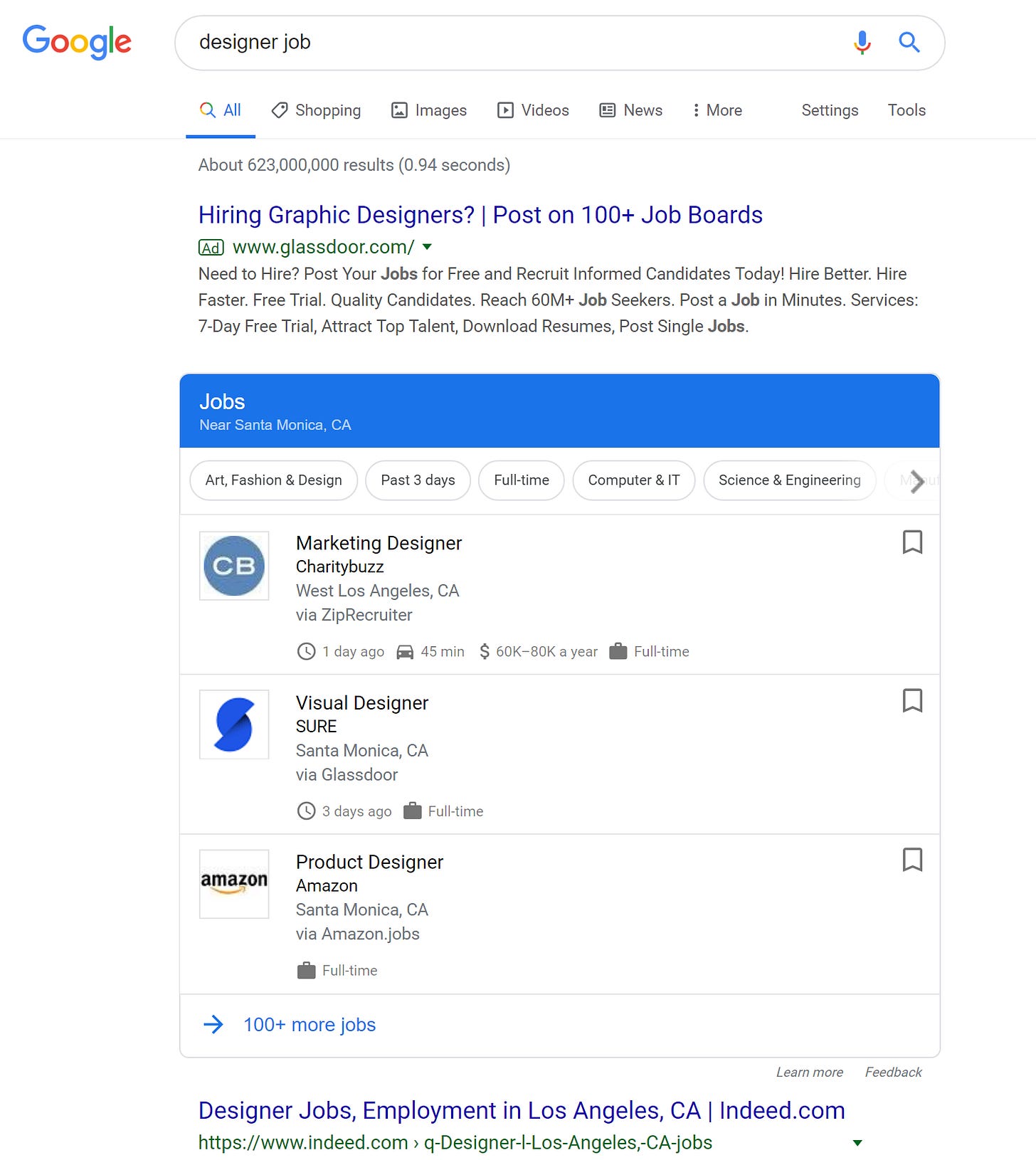Screen dimensions: 1036x1160
Task: Open search Tools
Action: point(906,110)
